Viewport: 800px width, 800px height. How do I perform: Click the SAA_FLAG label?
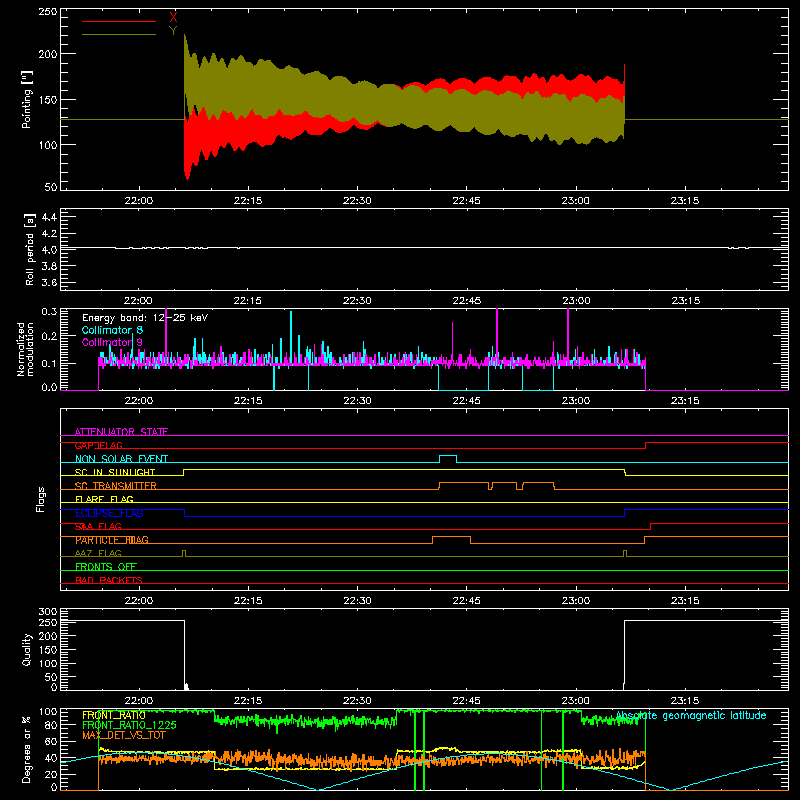pos(98,527)
